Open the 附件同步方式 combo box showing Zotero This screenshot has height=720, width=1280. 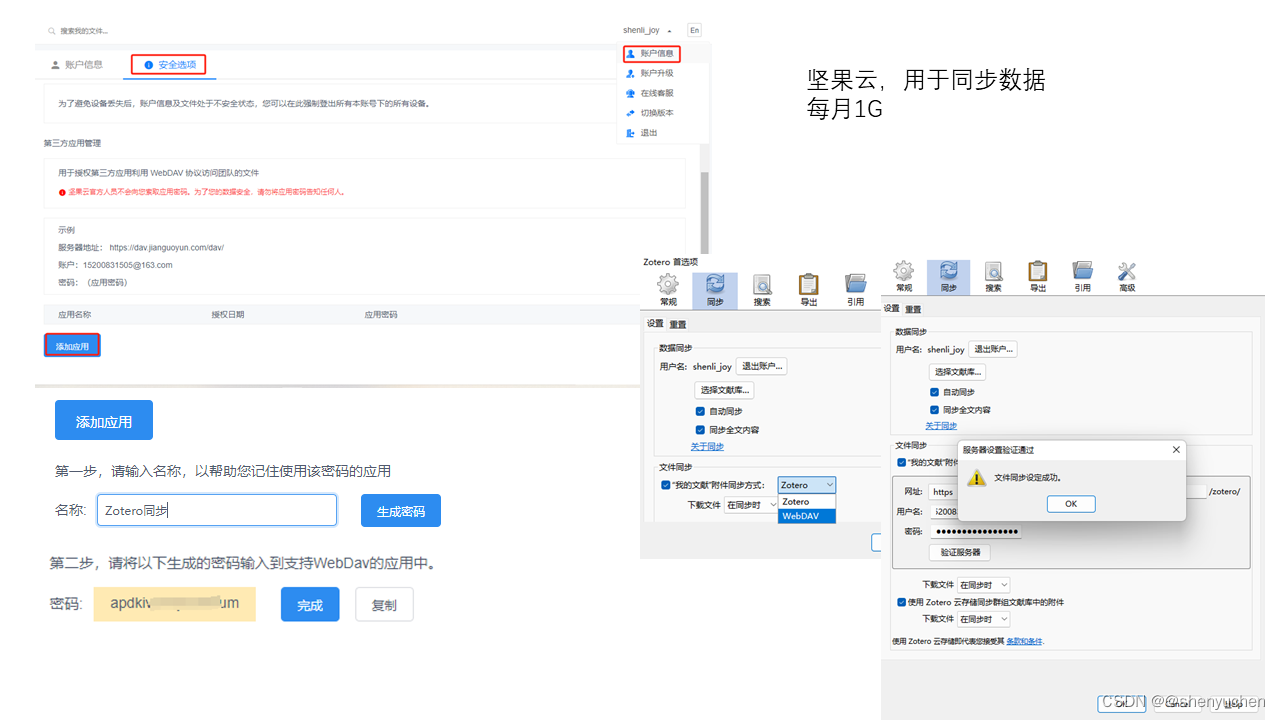tap(806, 485)
